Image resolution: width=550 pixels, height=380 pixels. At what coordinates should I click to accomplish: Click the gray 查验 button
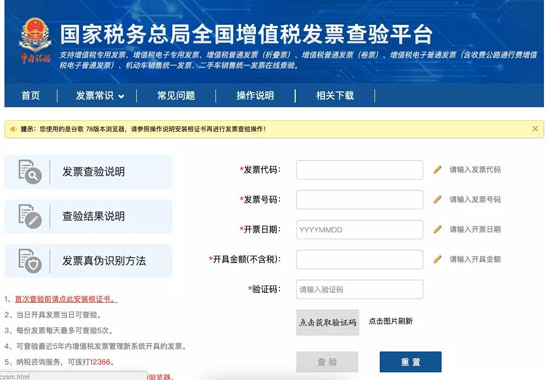(327, 362)
